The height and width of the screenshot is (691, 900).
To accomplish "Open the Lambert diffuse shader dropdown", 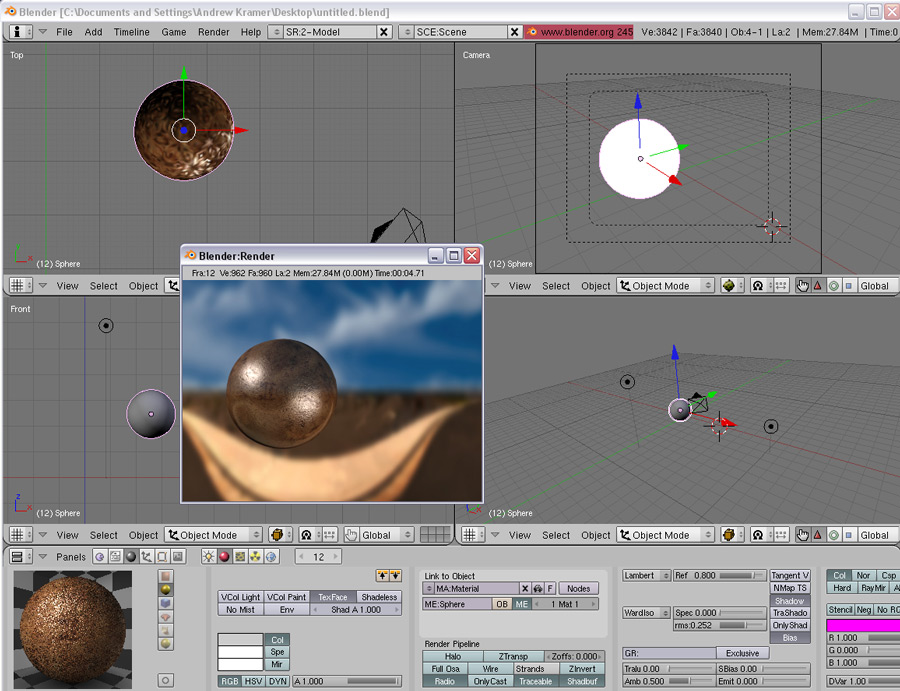I will point(644,576).
